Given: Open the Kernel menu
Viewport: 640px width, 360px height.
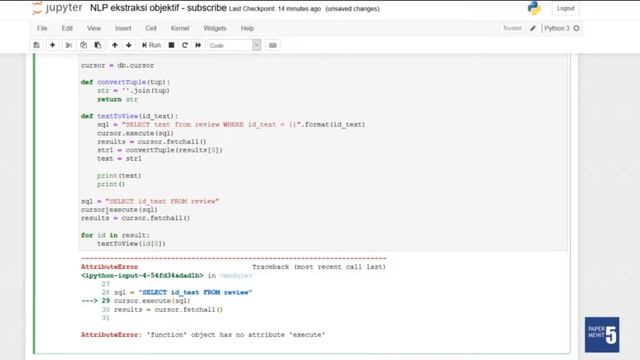Looking at the screenshot, I should (x=180, y=29).
